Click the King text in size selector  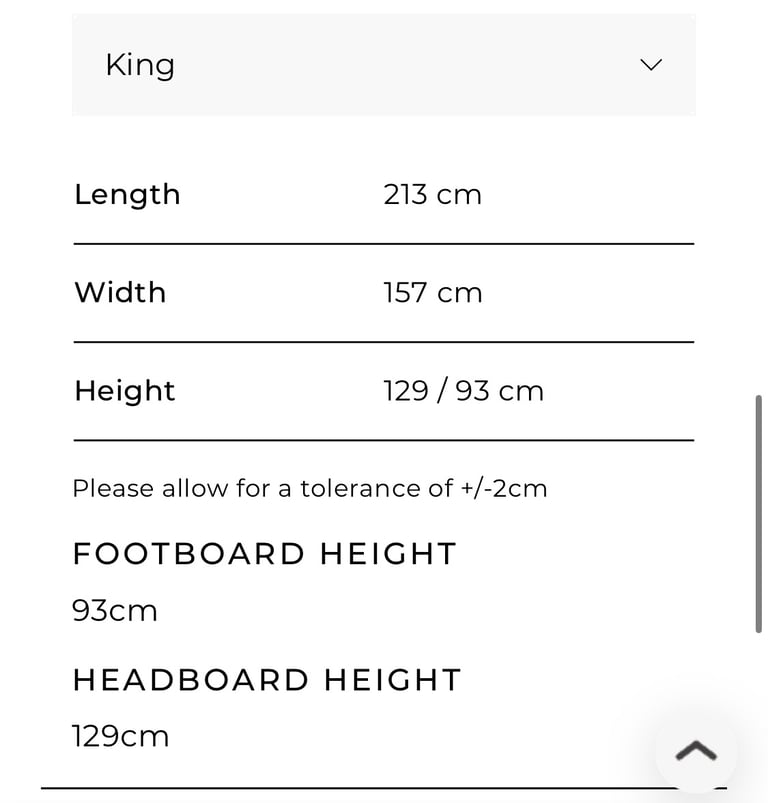coord(140,66)
